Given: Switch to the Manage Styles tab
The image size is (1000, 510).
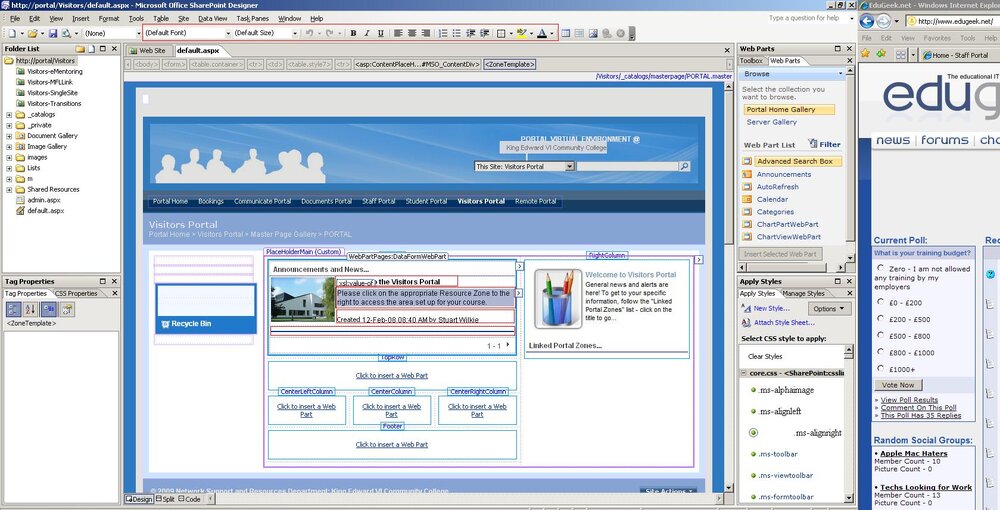Looking at the screenshot, I should point(803,293).
